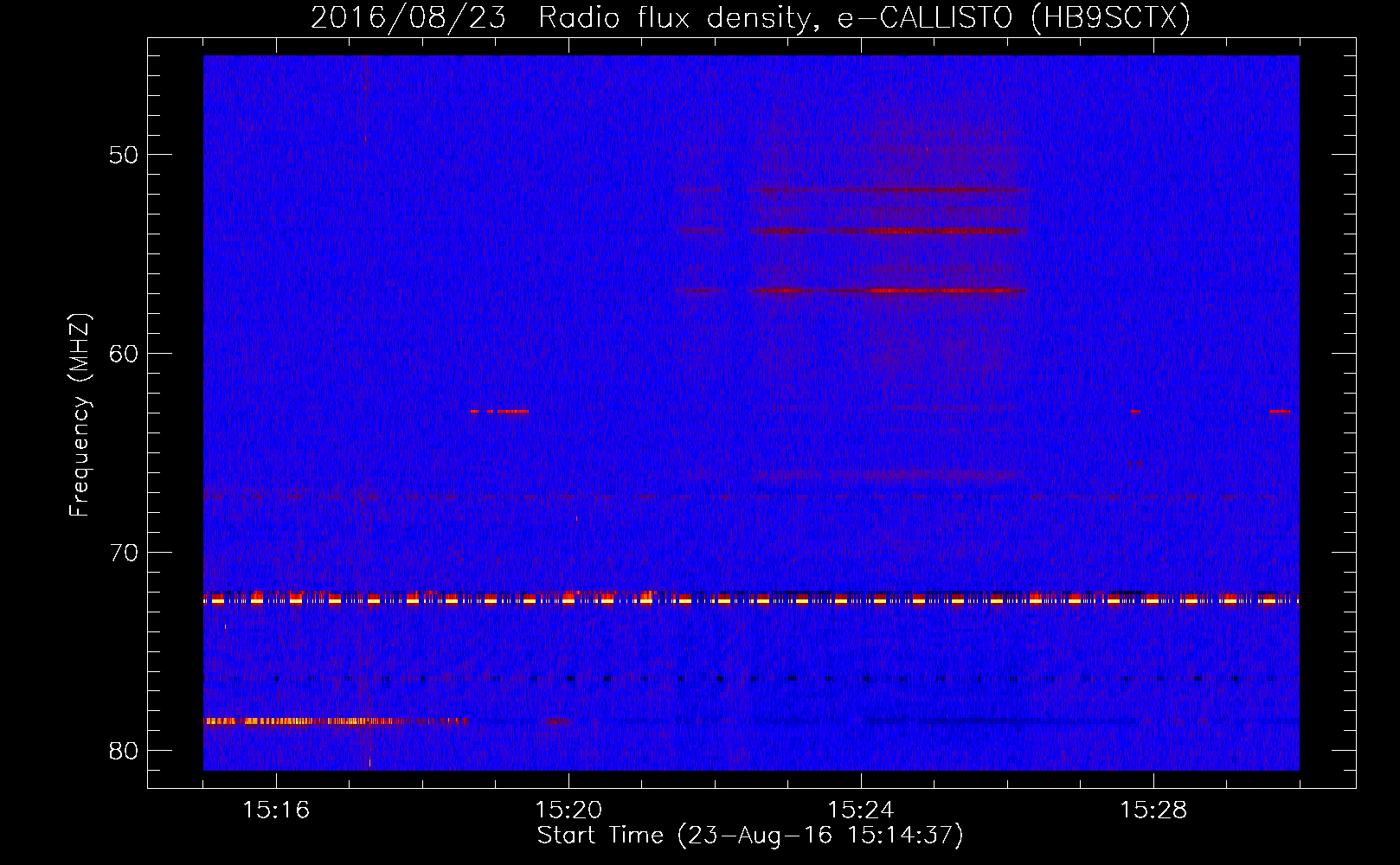The width and height of the screenshot is (1400, 865).
Task: Click the 15:24 time tick label
Action: coord(861,811)
